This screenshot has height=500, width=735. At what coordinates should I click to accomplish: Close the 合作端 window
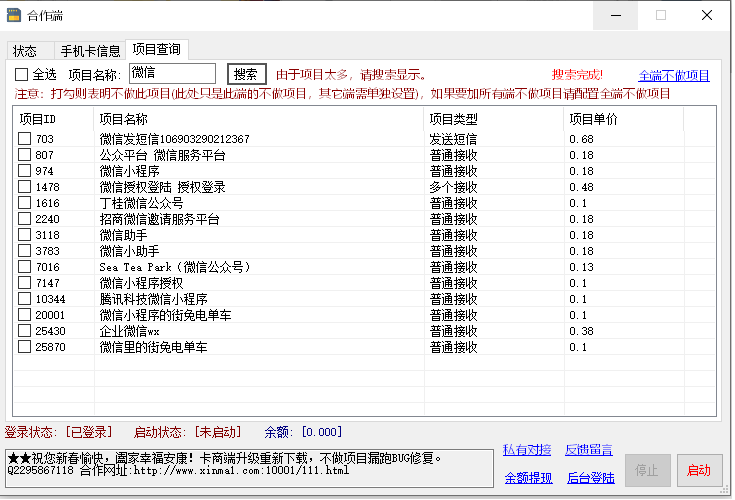[707, 15]
